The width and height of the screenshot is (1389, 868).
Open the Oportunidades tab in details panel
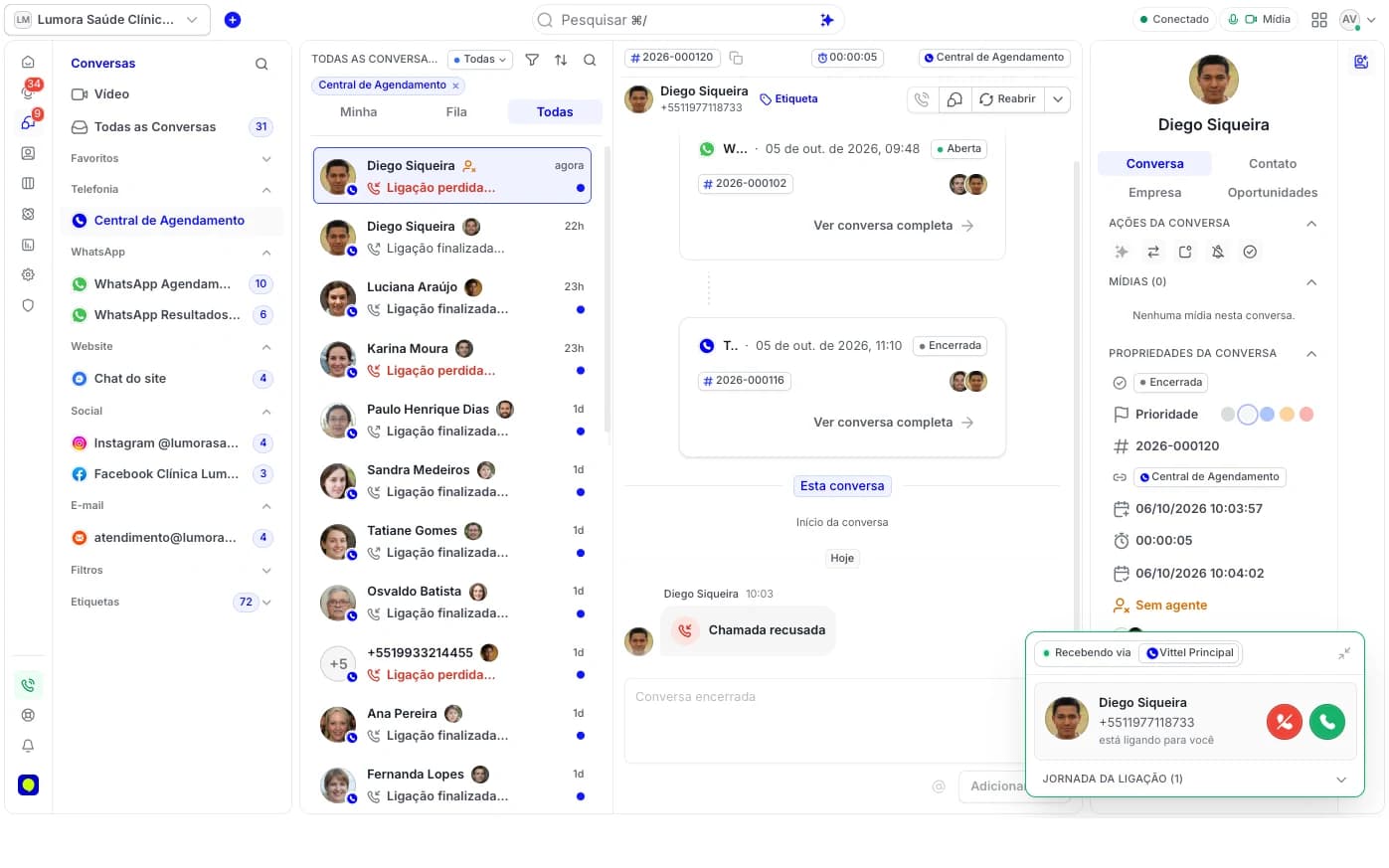click(1273, 193)
